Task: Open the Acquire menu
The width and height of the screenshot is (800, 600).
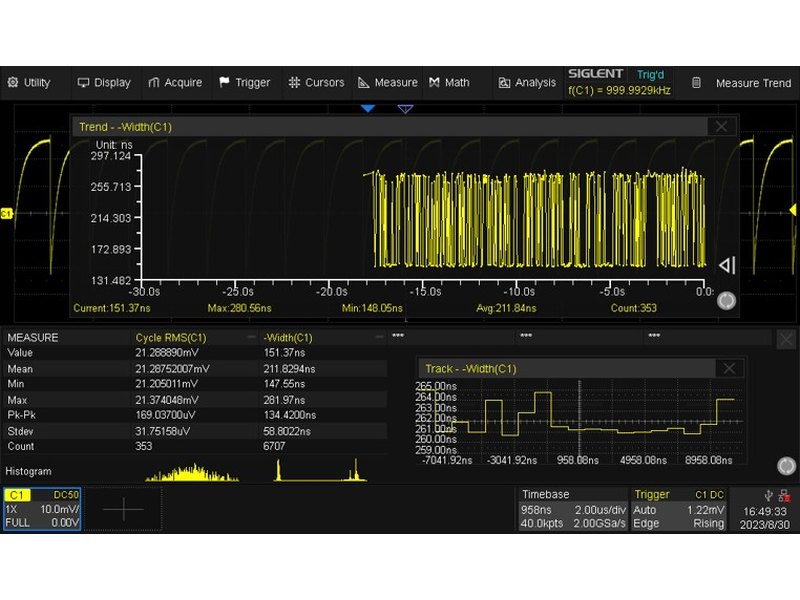Action: (x=175, y=83)
